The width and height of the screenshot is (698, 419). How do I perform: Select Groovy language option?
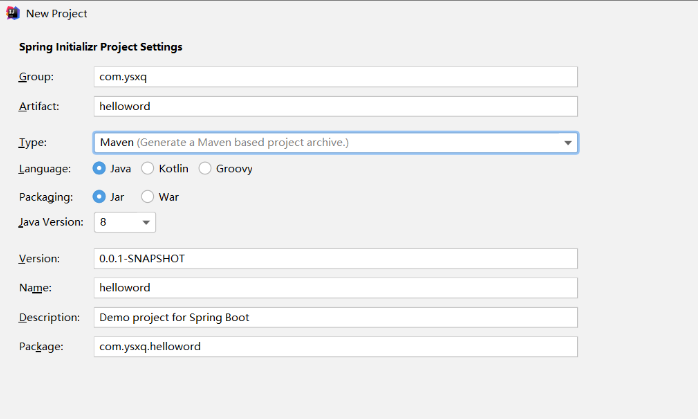pyautogui.click(x=206, y=168)
